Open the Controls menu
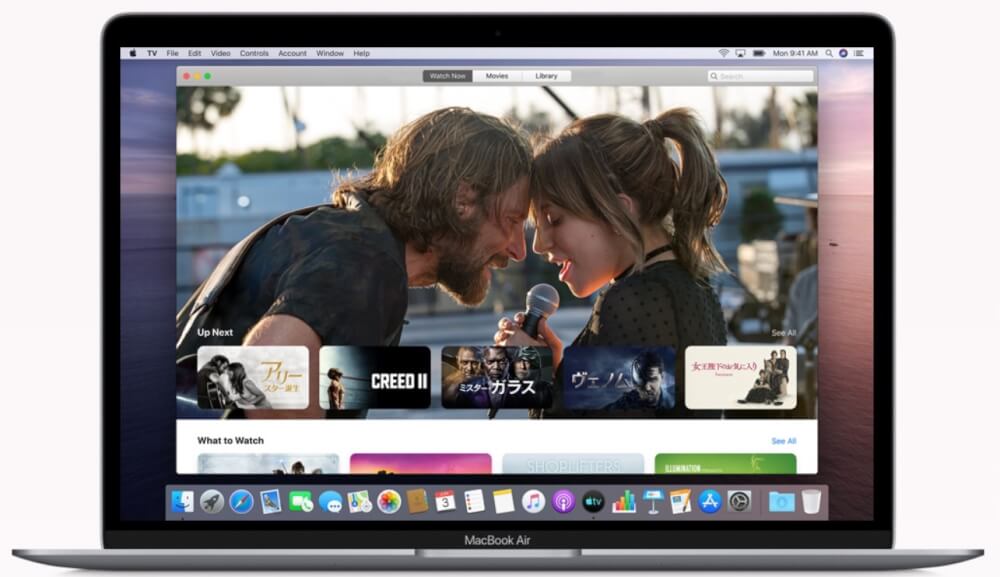This screenshot has width=1000, height=577. 254,54
